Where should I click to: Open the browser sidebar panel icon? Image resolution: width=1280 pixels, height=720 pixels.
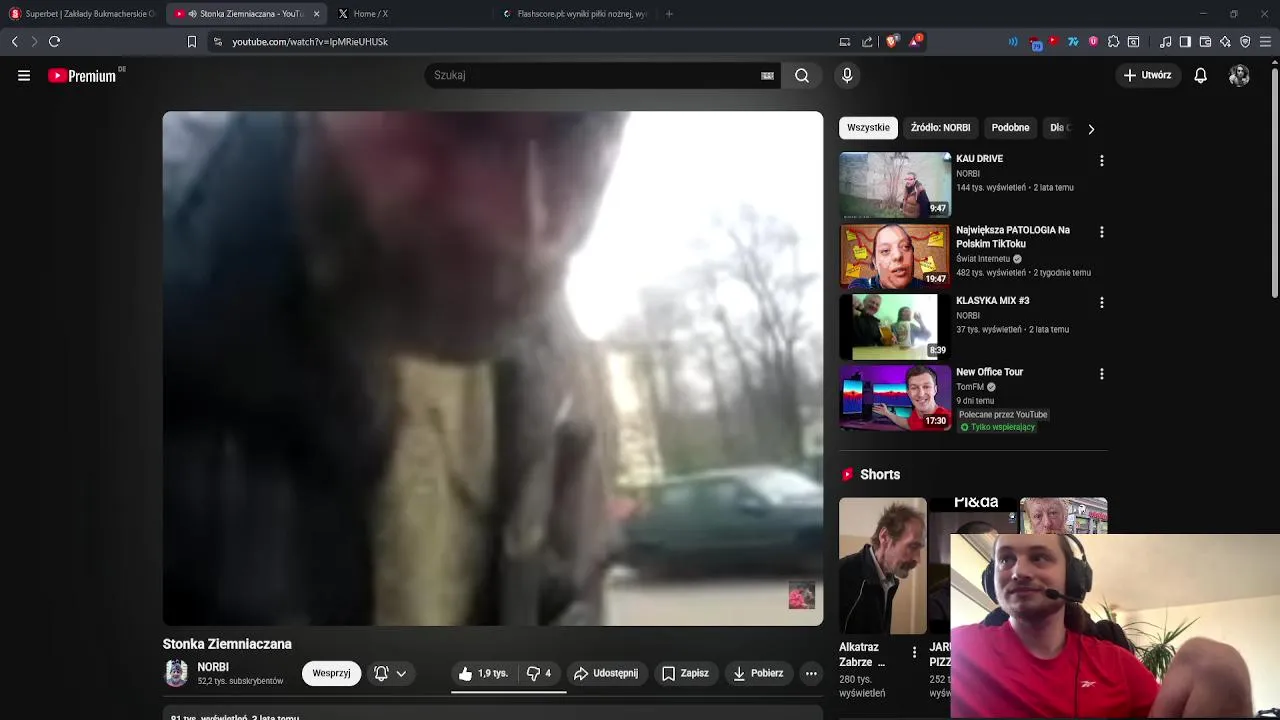coord(1185,42)
